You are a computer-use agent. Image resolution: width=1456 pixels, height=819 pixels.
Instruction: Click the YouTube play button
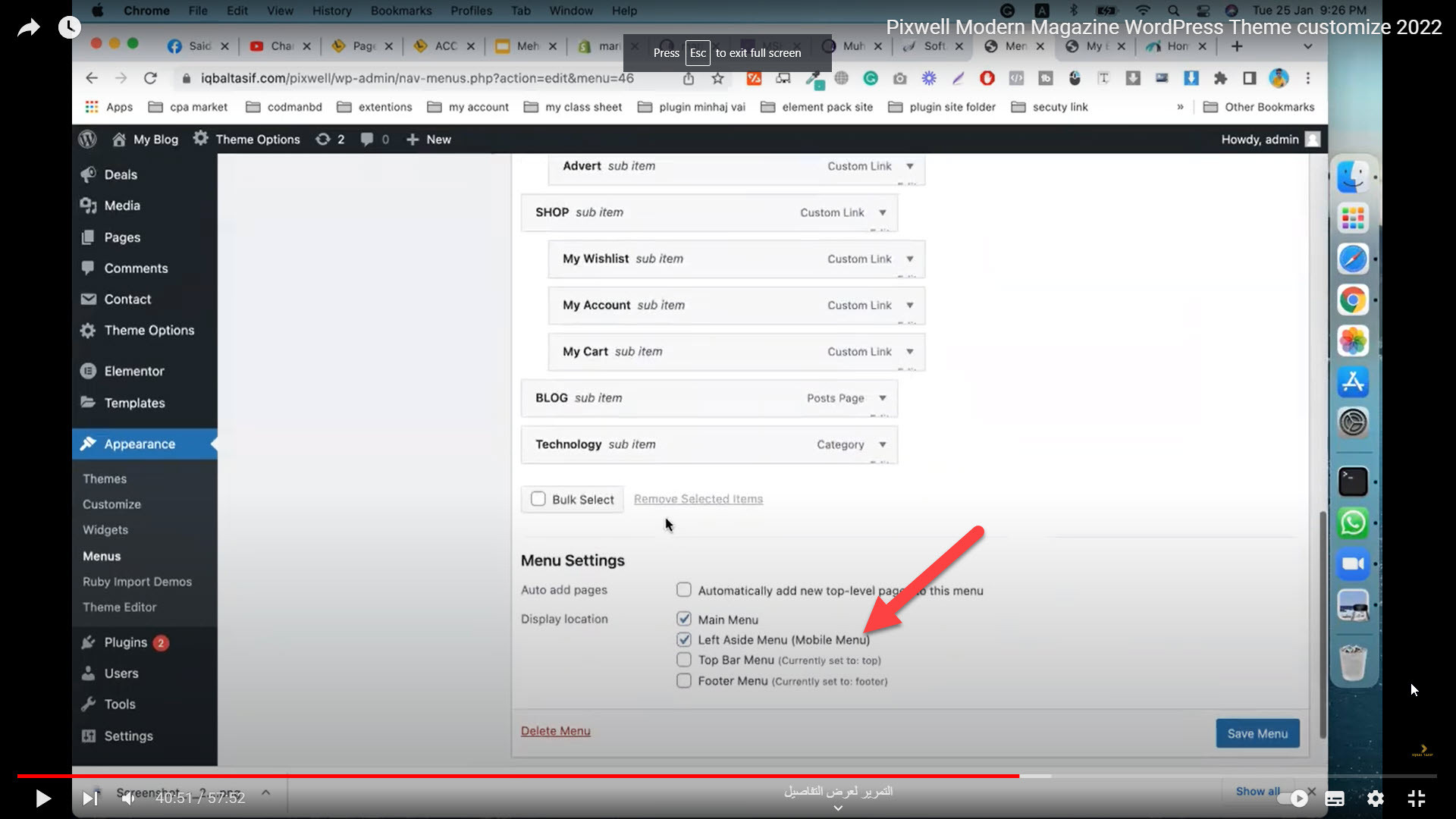[43, 799]
